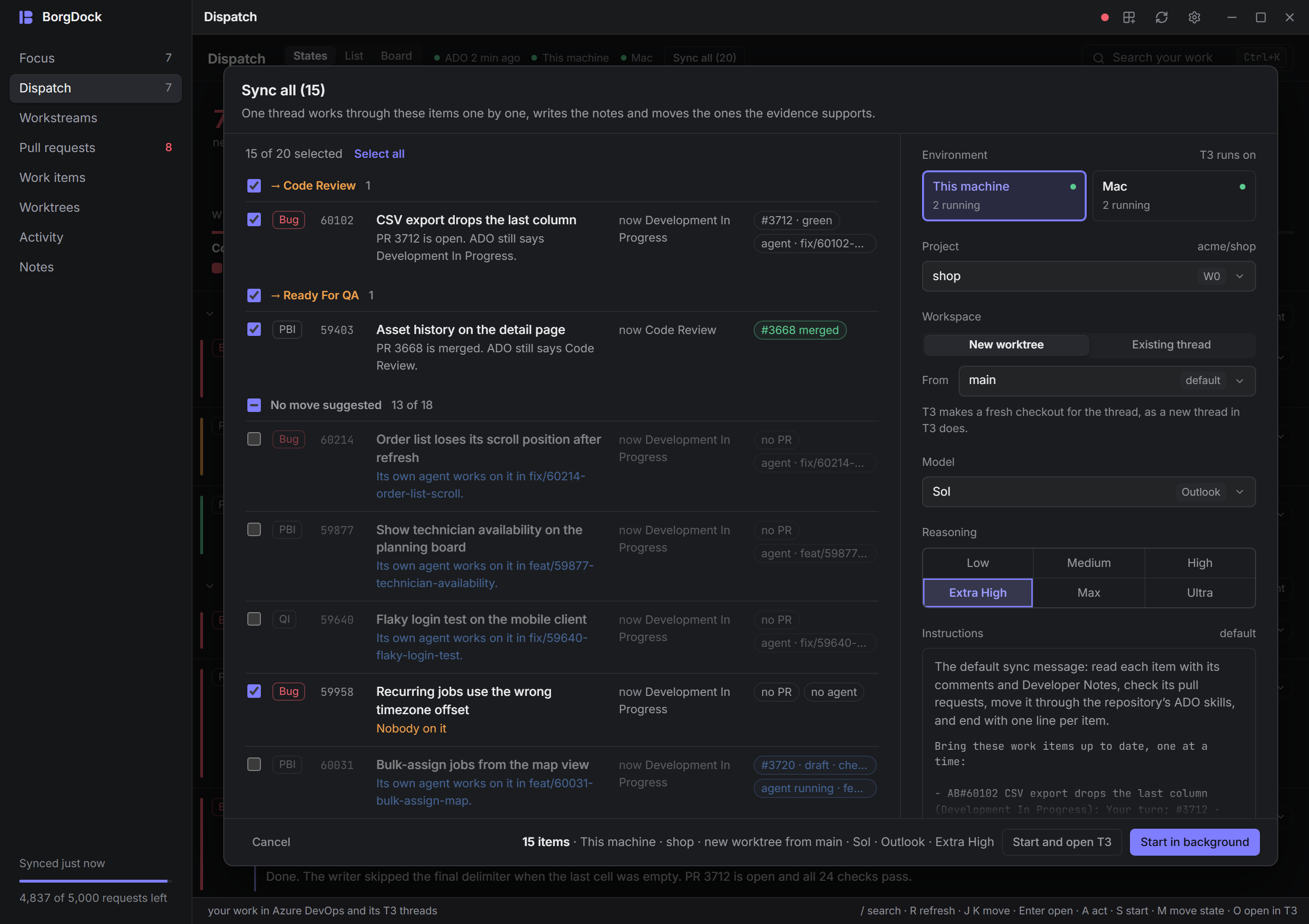The width and height of the screenshot is (1309, 924).
Task: Select Existing thread workspace tab
Action: (x=1171, y=345)
